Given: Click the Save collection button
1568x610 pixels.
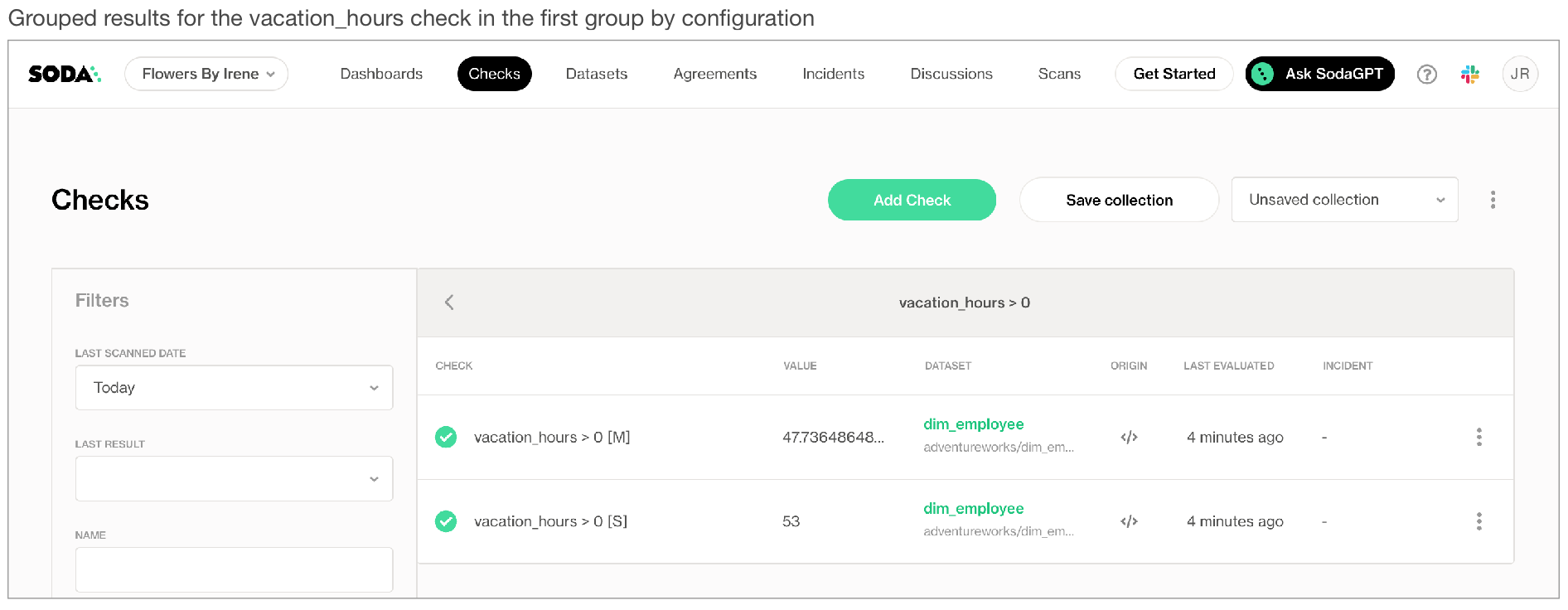Looking at the screenshot, I should 1118,200.
